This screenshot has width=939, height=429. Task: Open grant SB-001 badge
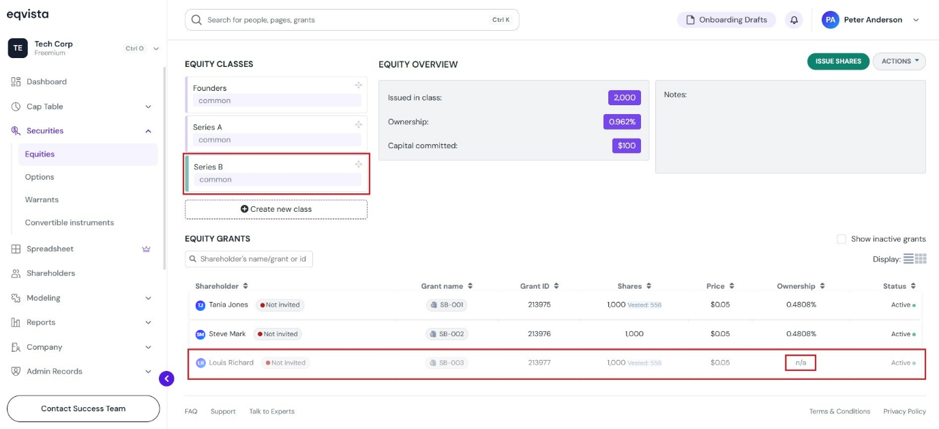point(447,305)
